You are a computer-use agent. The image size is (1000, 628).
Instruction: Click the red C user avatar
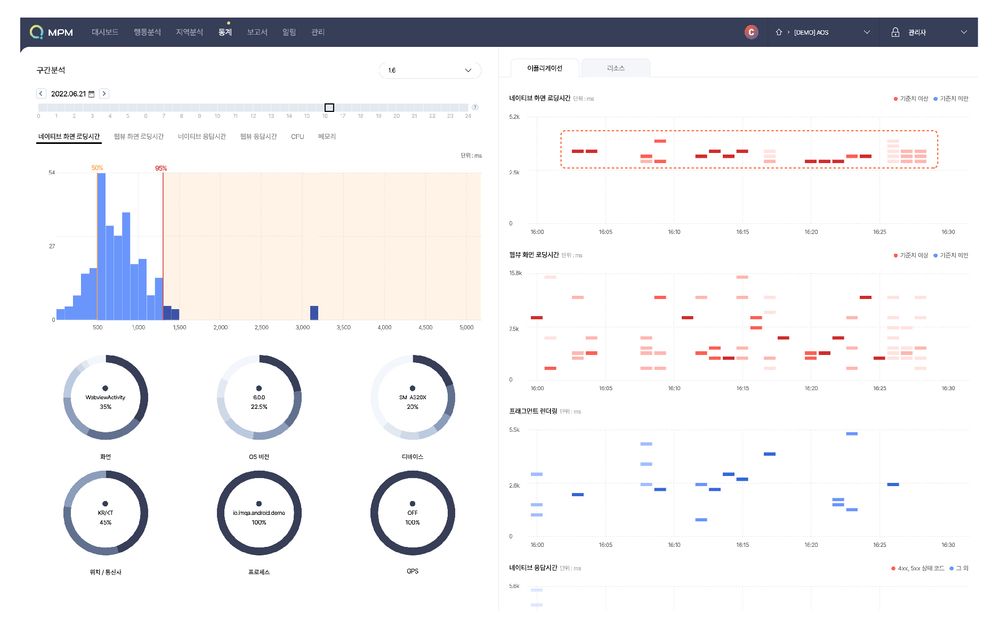pyautogui.click(x=751, y=32)
